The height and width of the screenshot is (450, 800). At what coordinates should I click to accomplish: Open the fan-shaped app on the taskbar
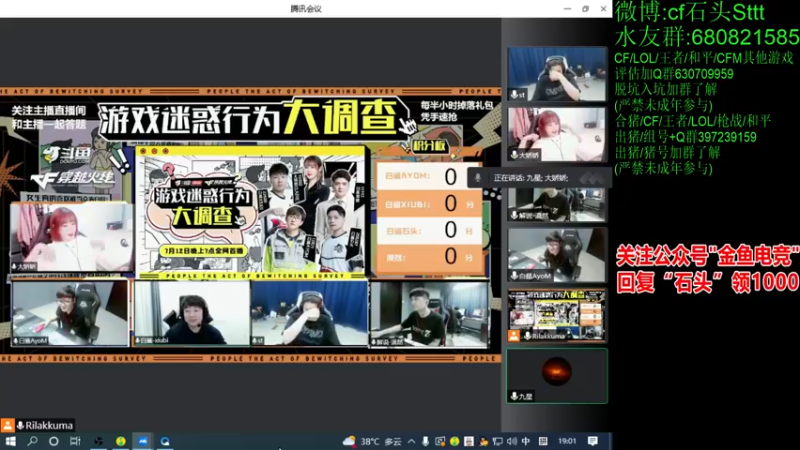point(98,441)
